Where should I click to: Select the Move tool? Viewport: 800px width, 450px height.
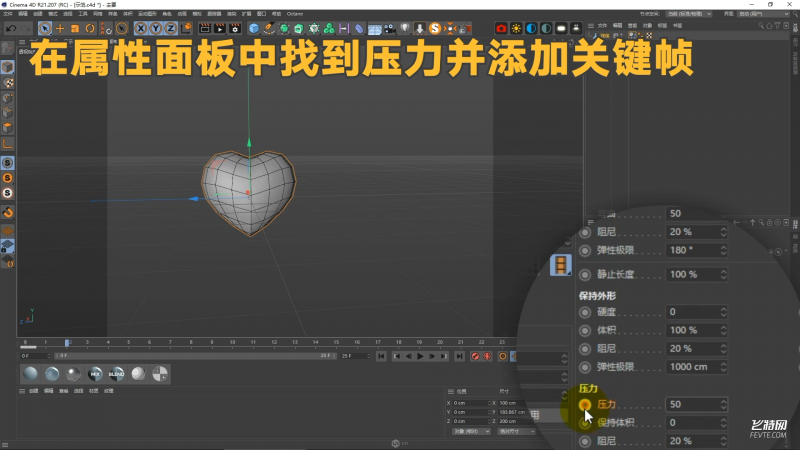(60, 29)
